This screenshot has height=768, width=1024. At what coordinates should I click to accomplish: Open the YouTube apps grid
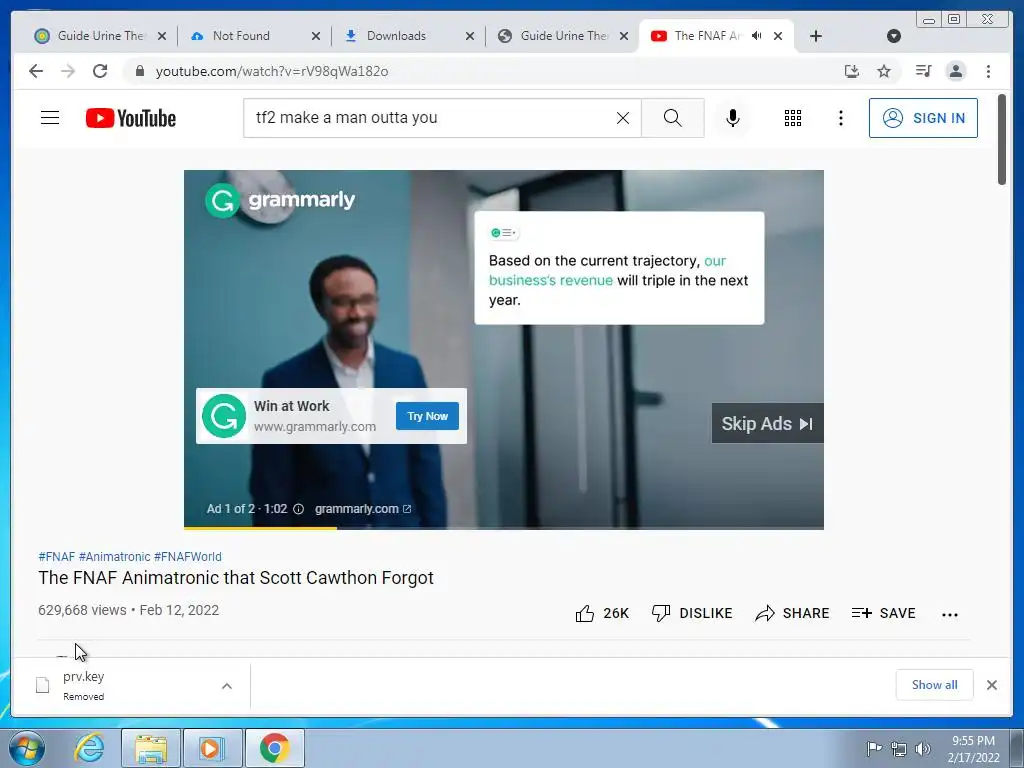coord(793,118)
